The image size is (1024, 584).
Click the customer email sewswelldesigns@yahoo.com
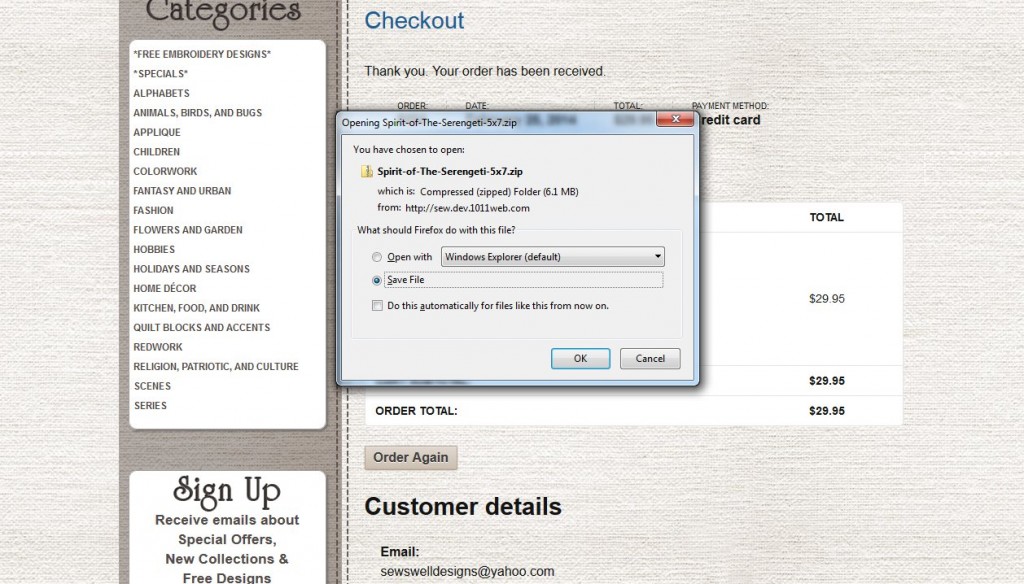(x=468, y=572)
